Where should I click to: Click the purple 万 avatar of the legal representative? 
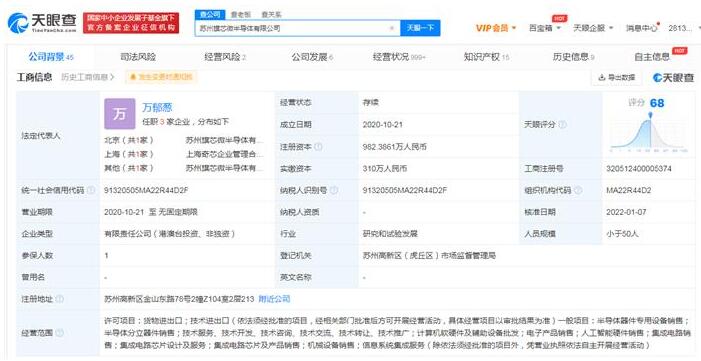pos(119,114)
